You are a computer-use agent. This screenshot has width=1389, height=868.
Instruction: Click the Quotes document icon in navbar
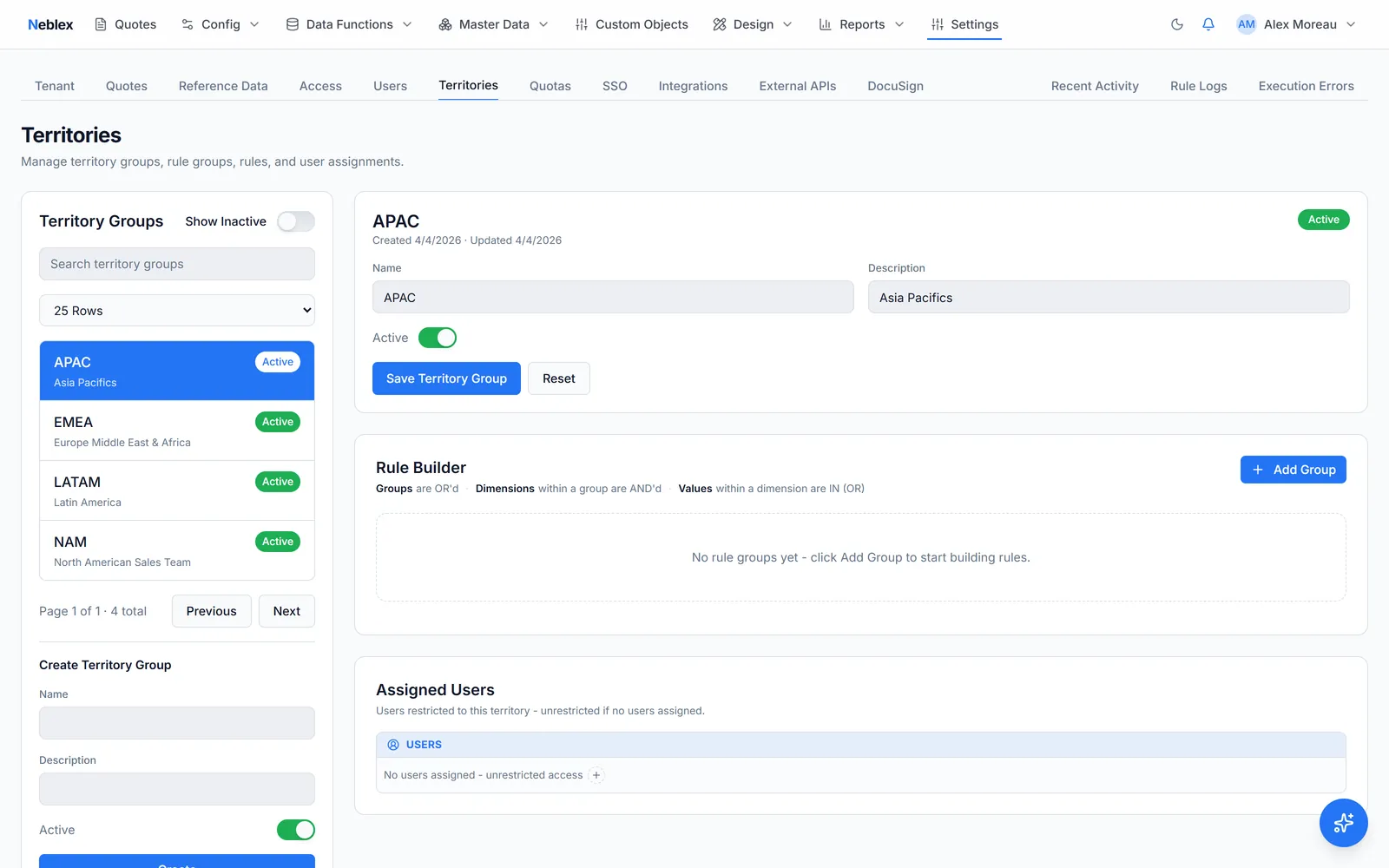pos(101,24)
